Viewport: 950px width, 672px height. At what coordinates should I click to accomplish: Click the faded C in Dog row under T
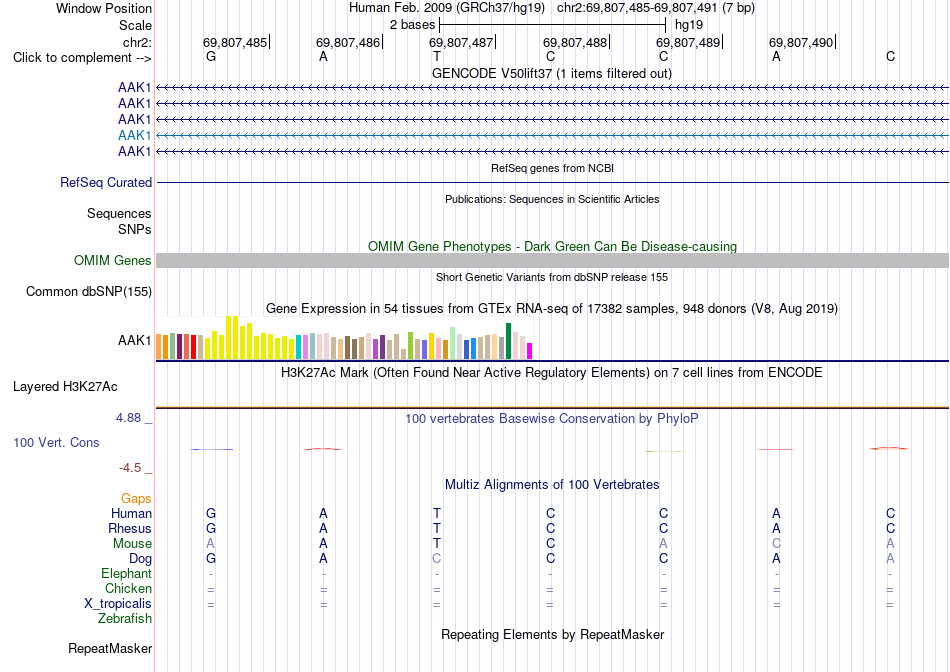point(437,559)
